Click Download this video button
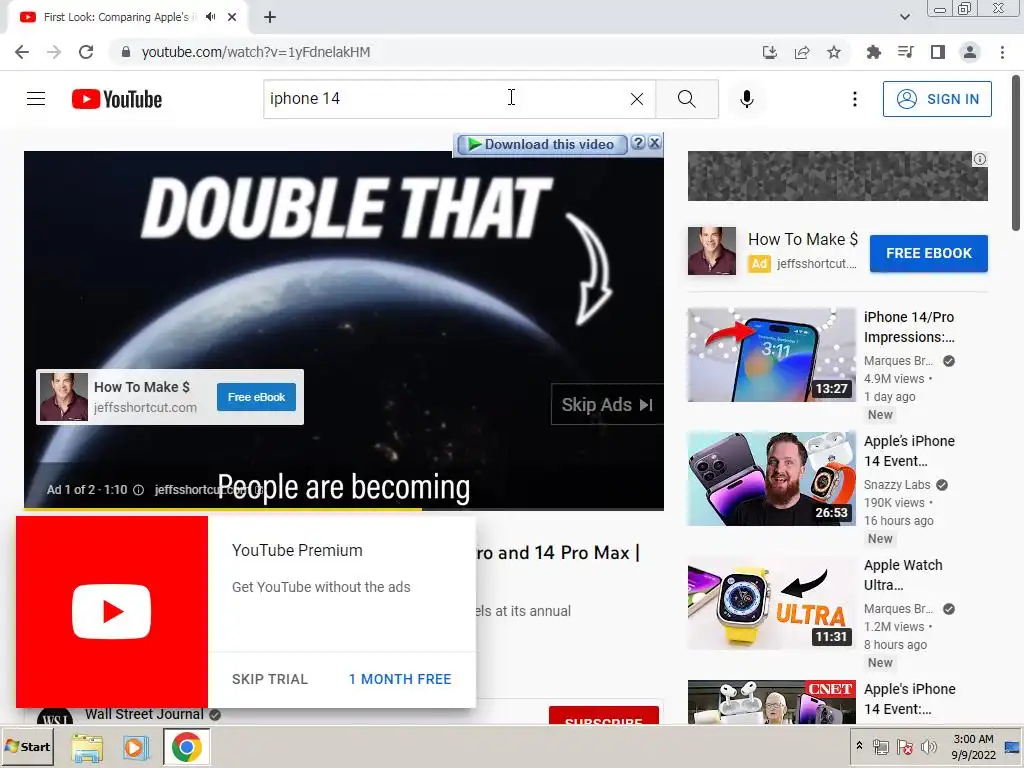Viewport: 1024px width, 768px height. (x=541, y=144)
